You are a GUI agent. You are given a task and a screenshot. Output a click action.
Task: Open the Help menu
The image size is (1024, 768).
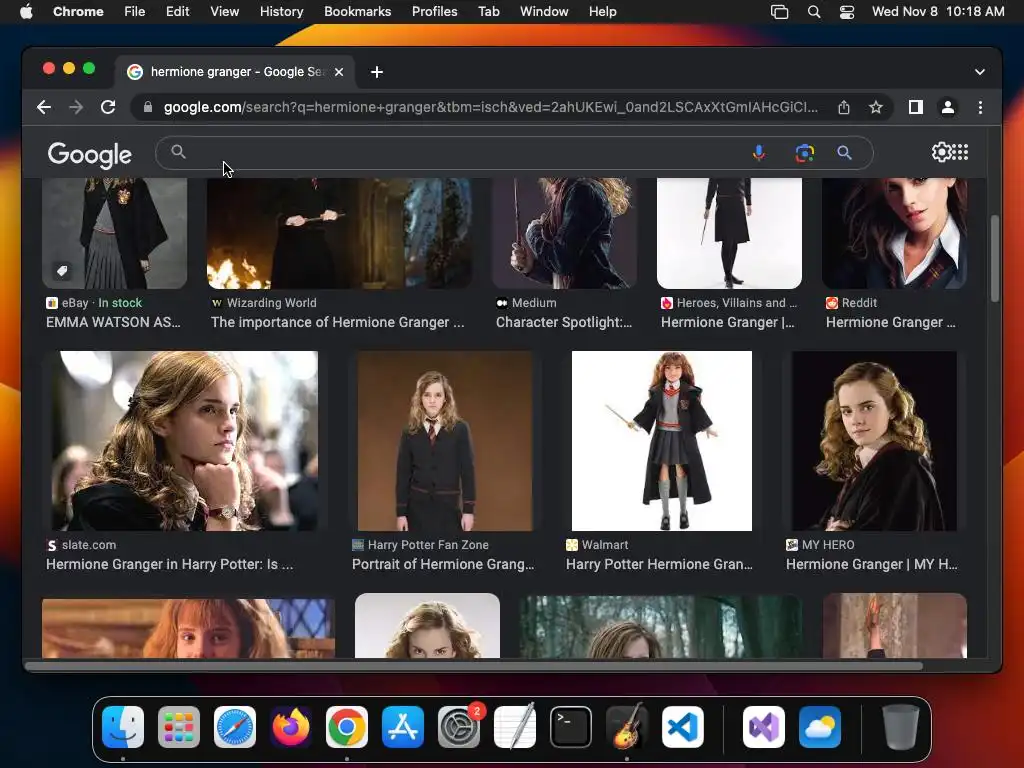coord(602,11)
